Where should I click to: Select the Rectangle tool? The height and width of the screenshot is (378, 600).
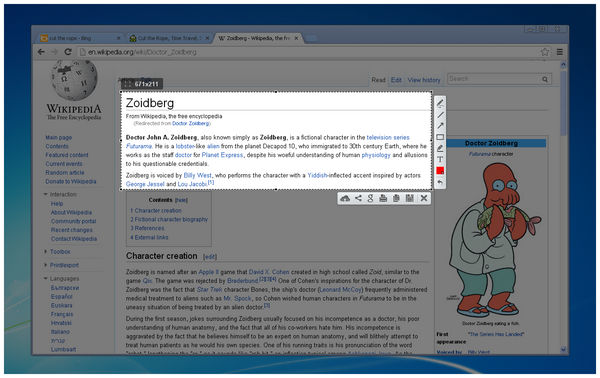[440, 137]
